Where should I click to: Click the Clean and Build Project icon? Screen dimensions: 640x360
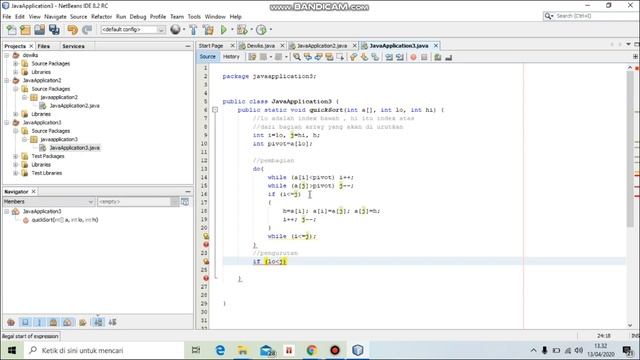[x=208, y=30]
